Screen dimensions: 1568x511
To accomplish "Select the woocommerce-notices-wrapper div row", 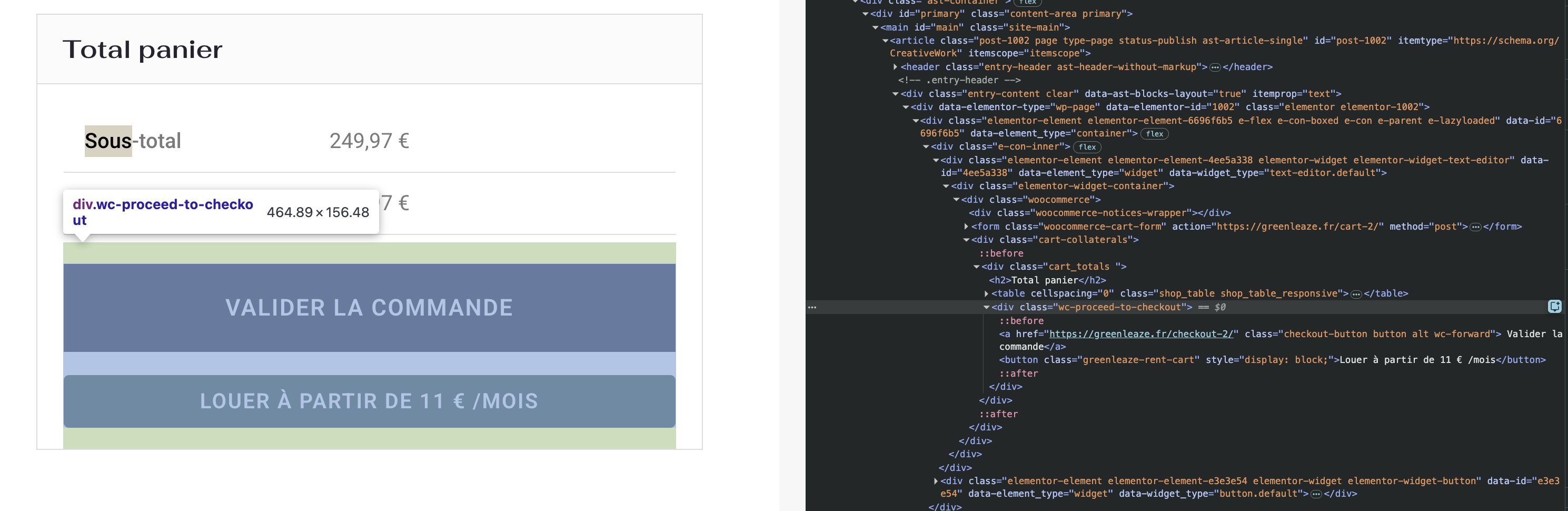I will 1099,213.
